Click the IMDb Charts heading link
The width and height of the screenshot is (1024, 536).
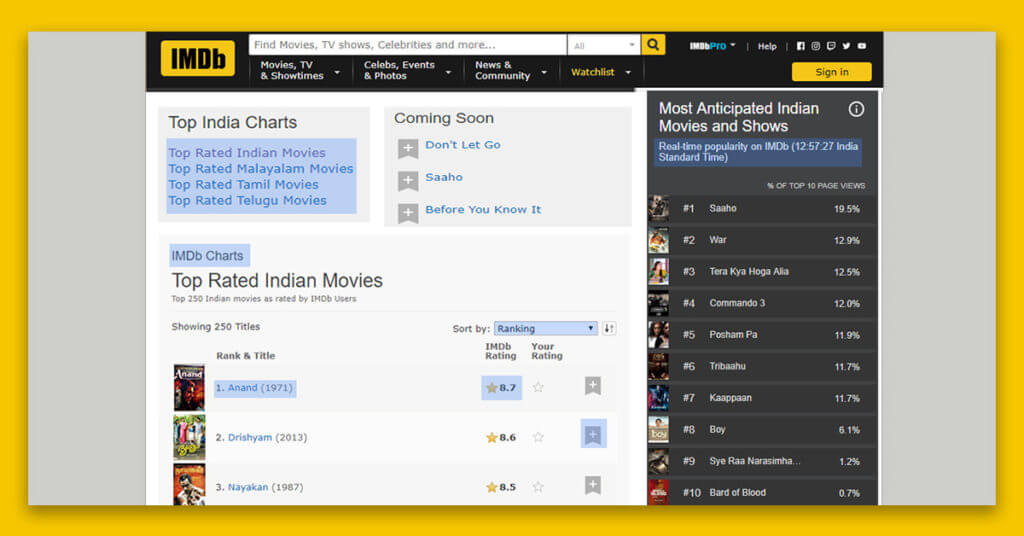point(208,256)
